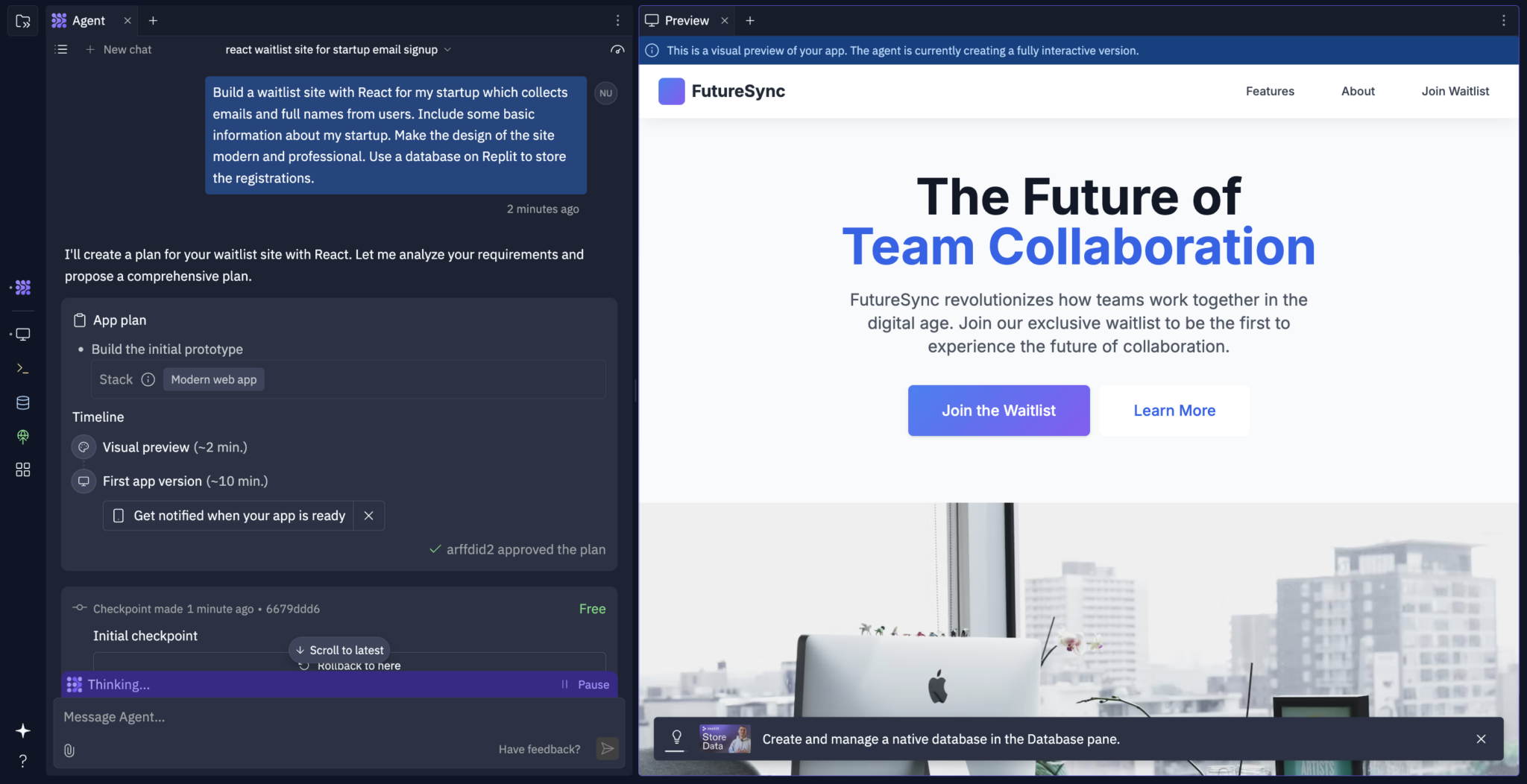1527x784 pixels.
Task: Click the Join the Waitlist button
Action: pyautogui.click(x=998, y=410)
